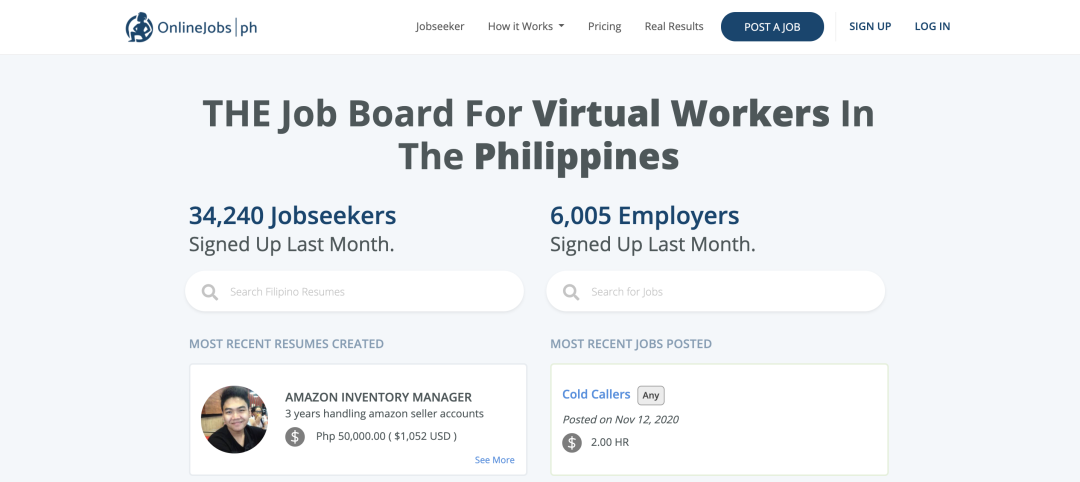Open the Cold Callers job posting
The height and width of the screenshot is (482, 1080).
[596, 394]
